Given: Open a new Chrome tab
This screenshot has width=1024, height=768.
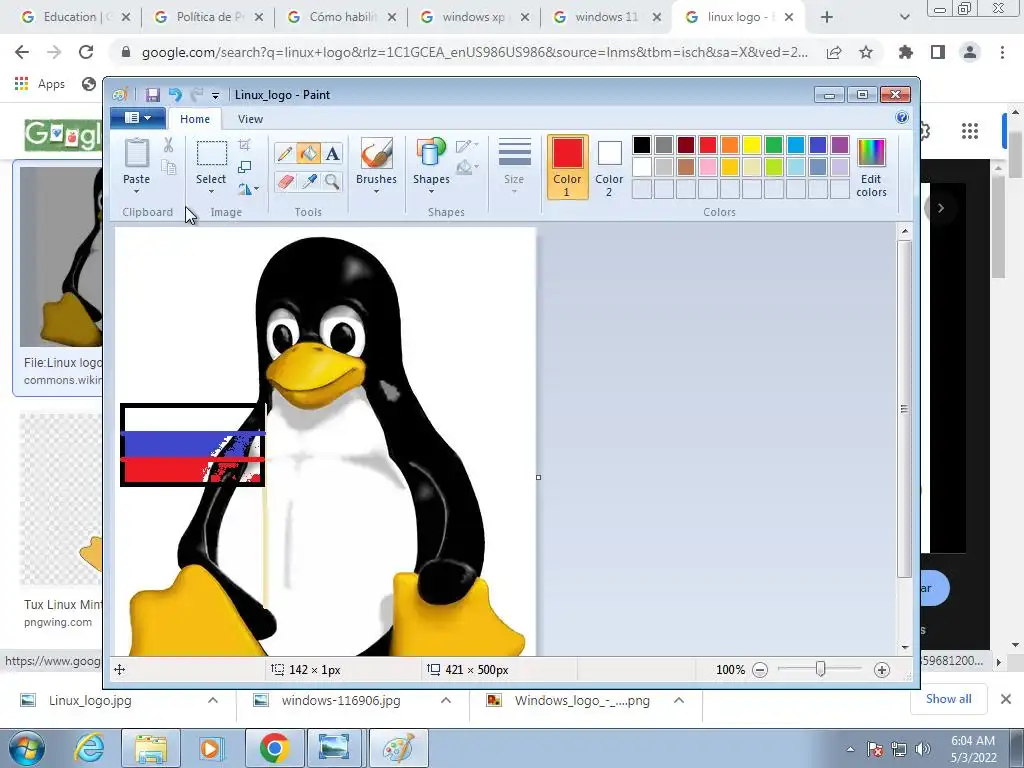Looking at the screenshot, I should pyautogui.click(x=827, y=17).
